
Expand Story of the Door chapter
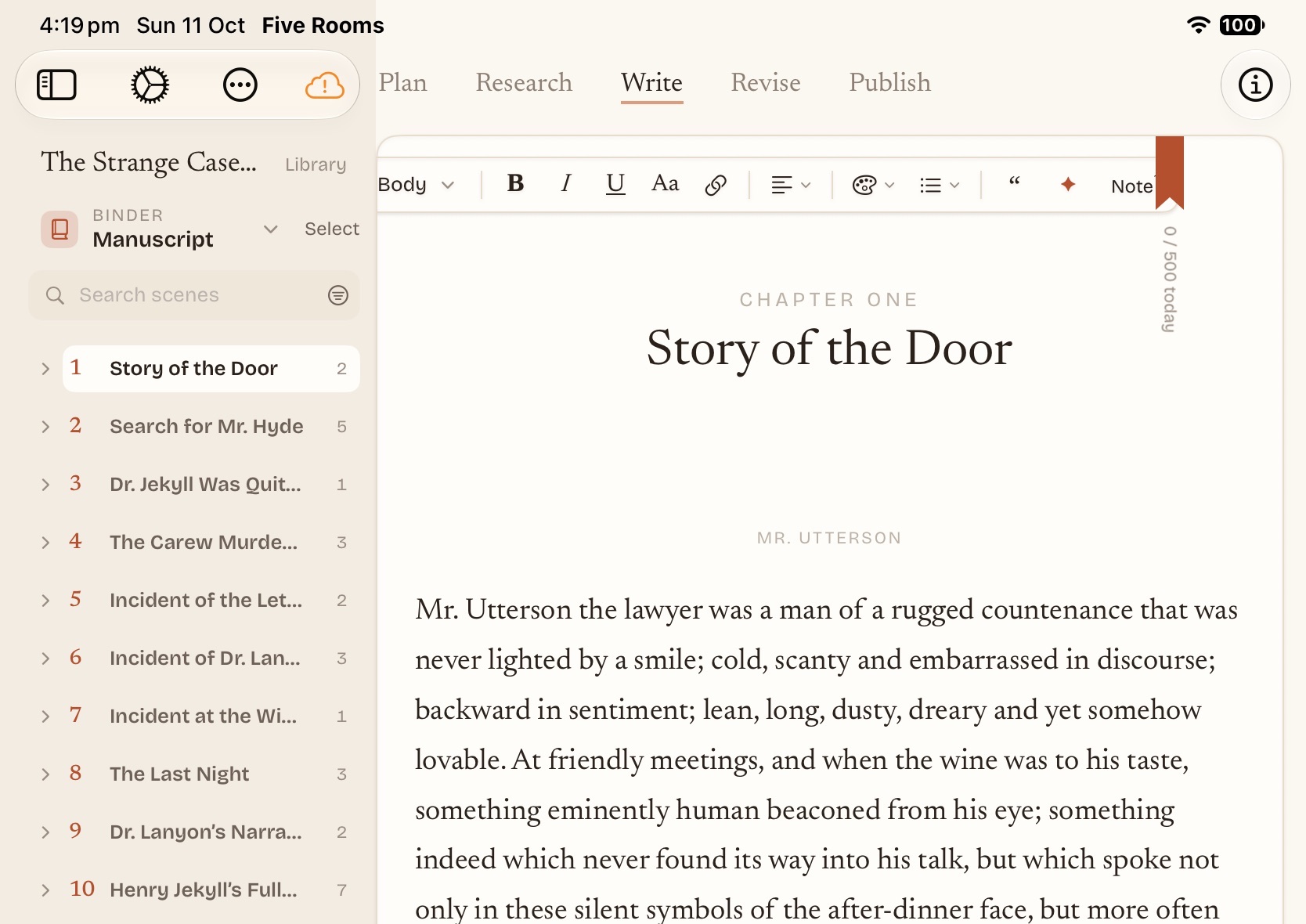point(45,369)
